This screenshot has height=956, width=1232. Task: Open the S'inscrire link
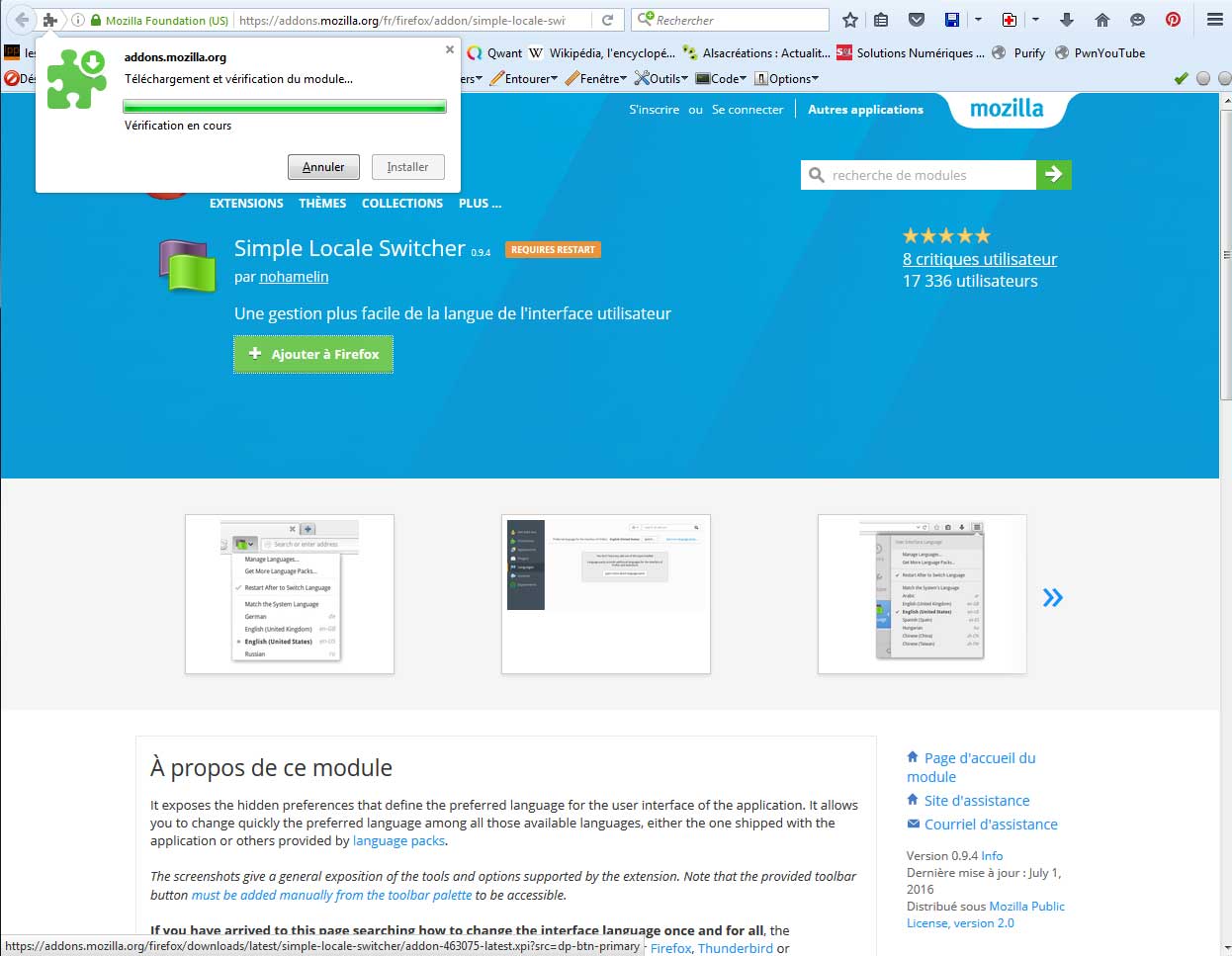tap(655, 110)
